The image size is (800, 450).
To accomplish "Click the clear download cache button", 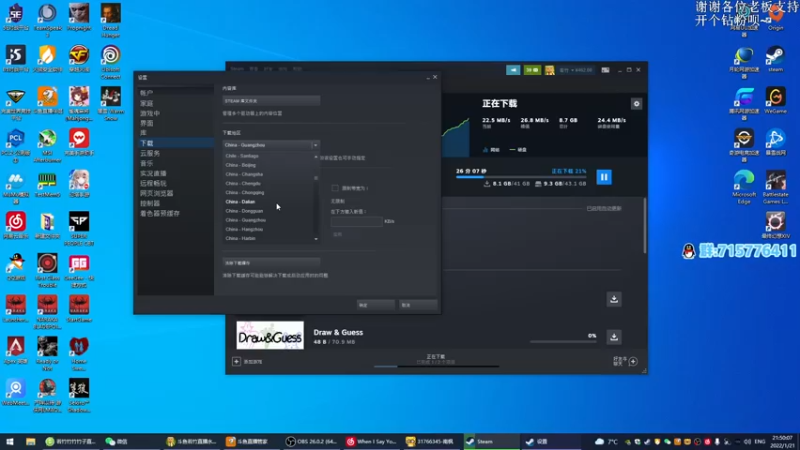I will [x=271, y=263].
